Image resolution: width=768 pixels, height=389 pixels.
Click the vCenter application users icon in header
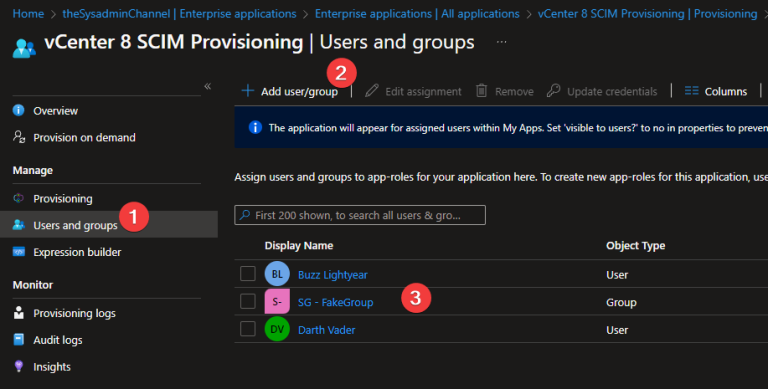(x=24, y=48)
